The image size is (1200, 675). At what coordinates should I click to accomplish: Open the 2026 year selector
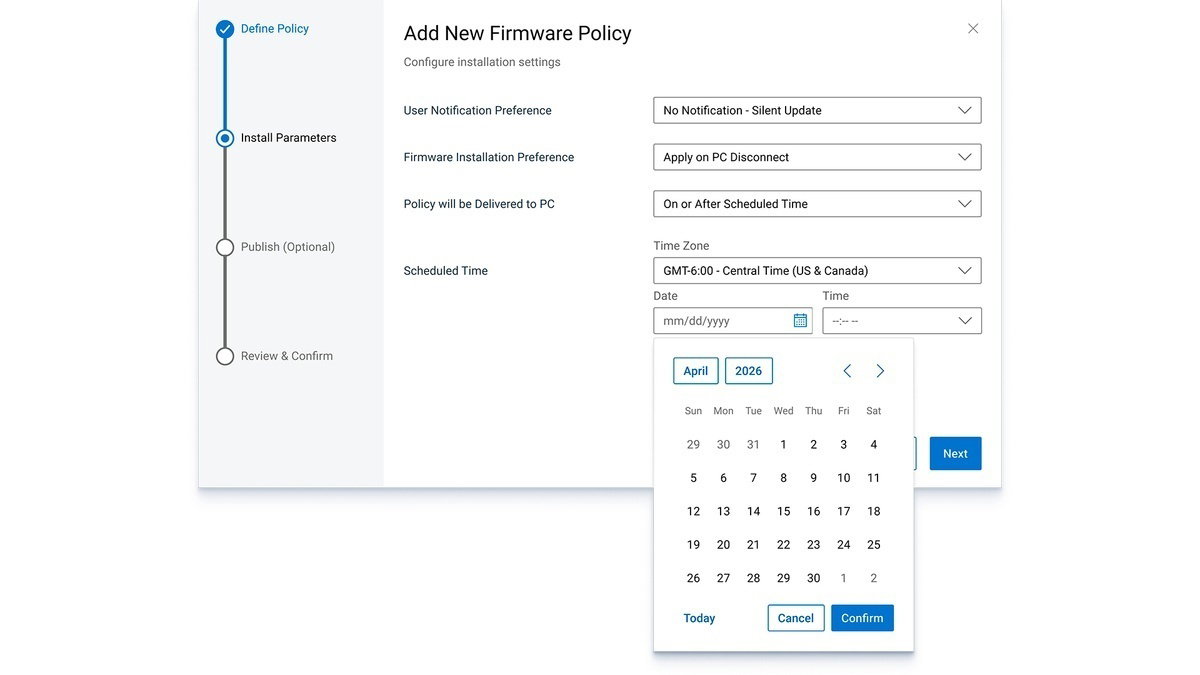tap(749, 371)
